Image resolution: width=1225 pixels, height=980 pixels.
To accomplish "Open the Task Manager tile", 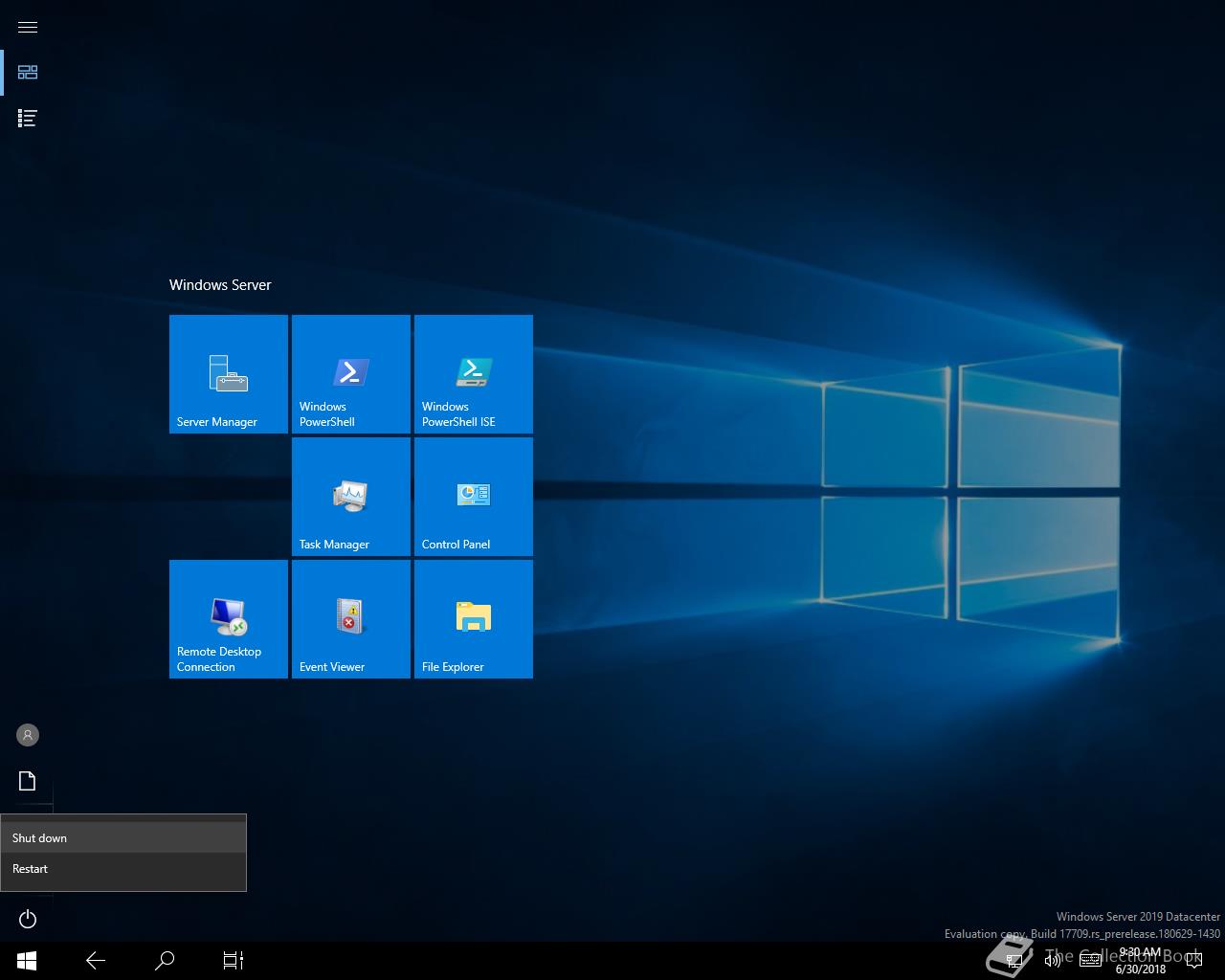I will (x=351, y=497).
